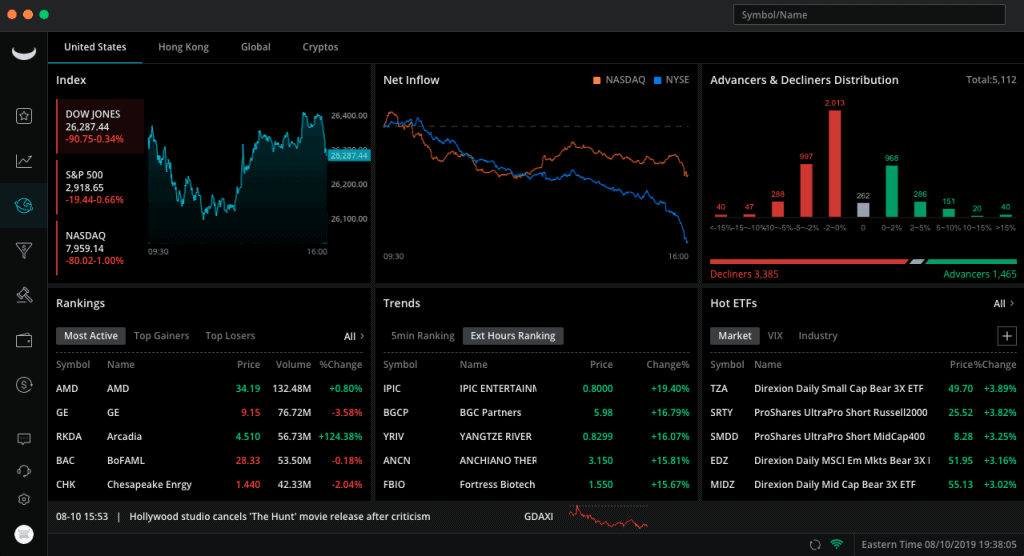The image size is (1024, 556).
Task: Open the Trade gavel icon in sidebar
Action: coord(24,295)
